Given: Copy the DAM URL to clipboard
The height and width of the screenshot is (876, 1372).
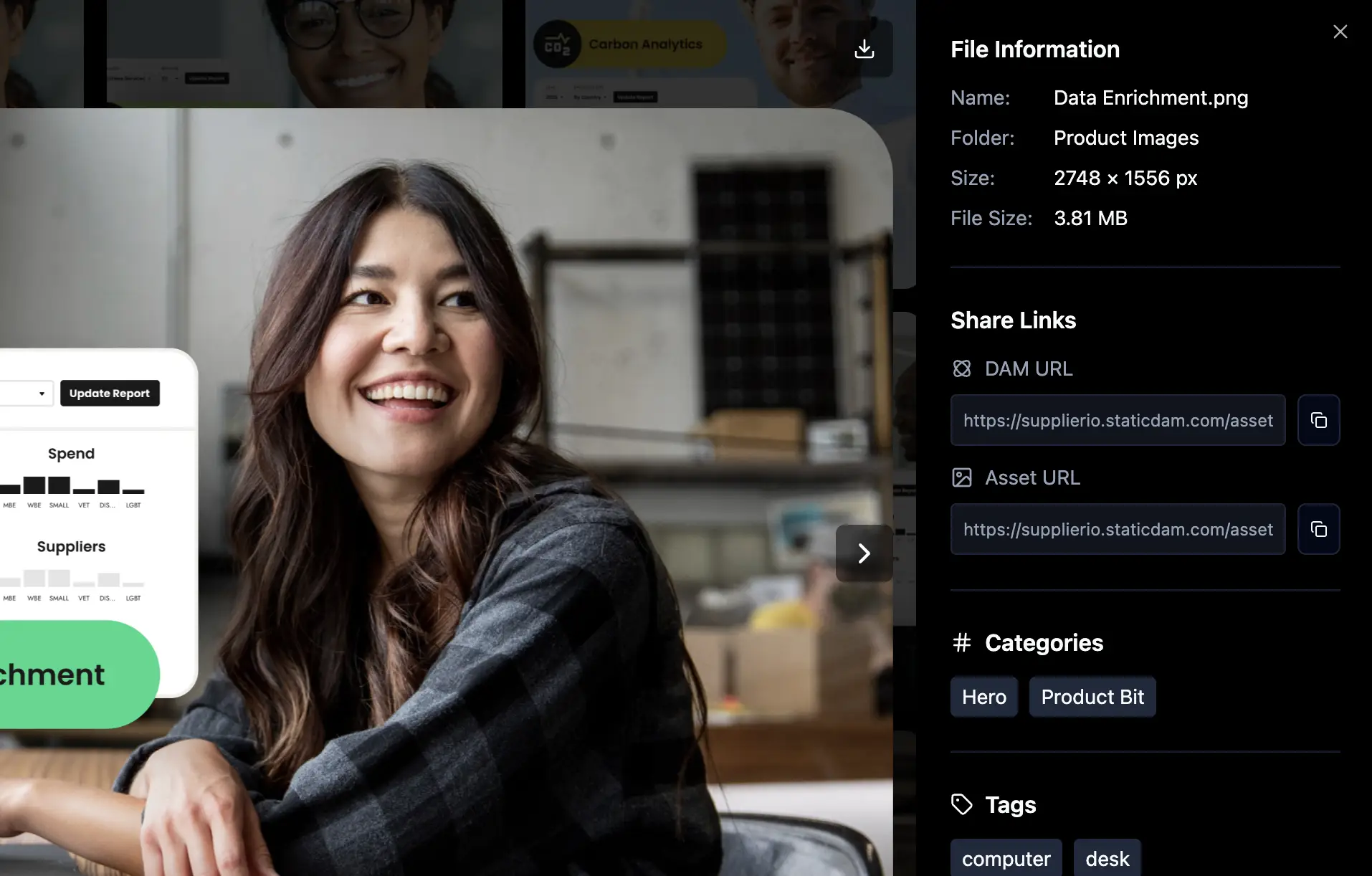Looking at the screenshot, I should [1318, 420].
